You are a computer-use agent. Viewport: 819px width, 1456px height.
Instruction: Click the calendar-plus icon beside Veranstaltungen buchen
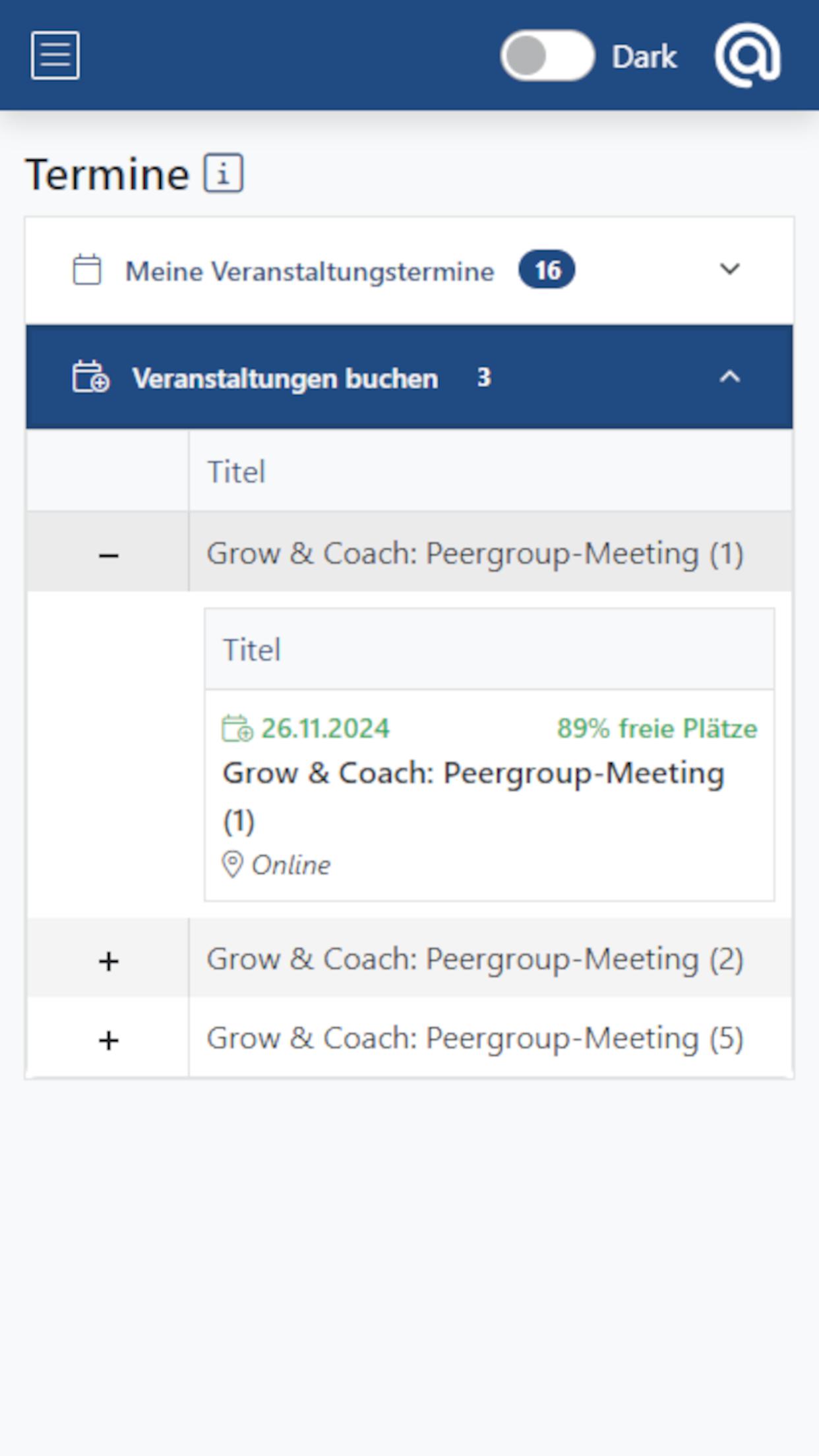[91, 377]
